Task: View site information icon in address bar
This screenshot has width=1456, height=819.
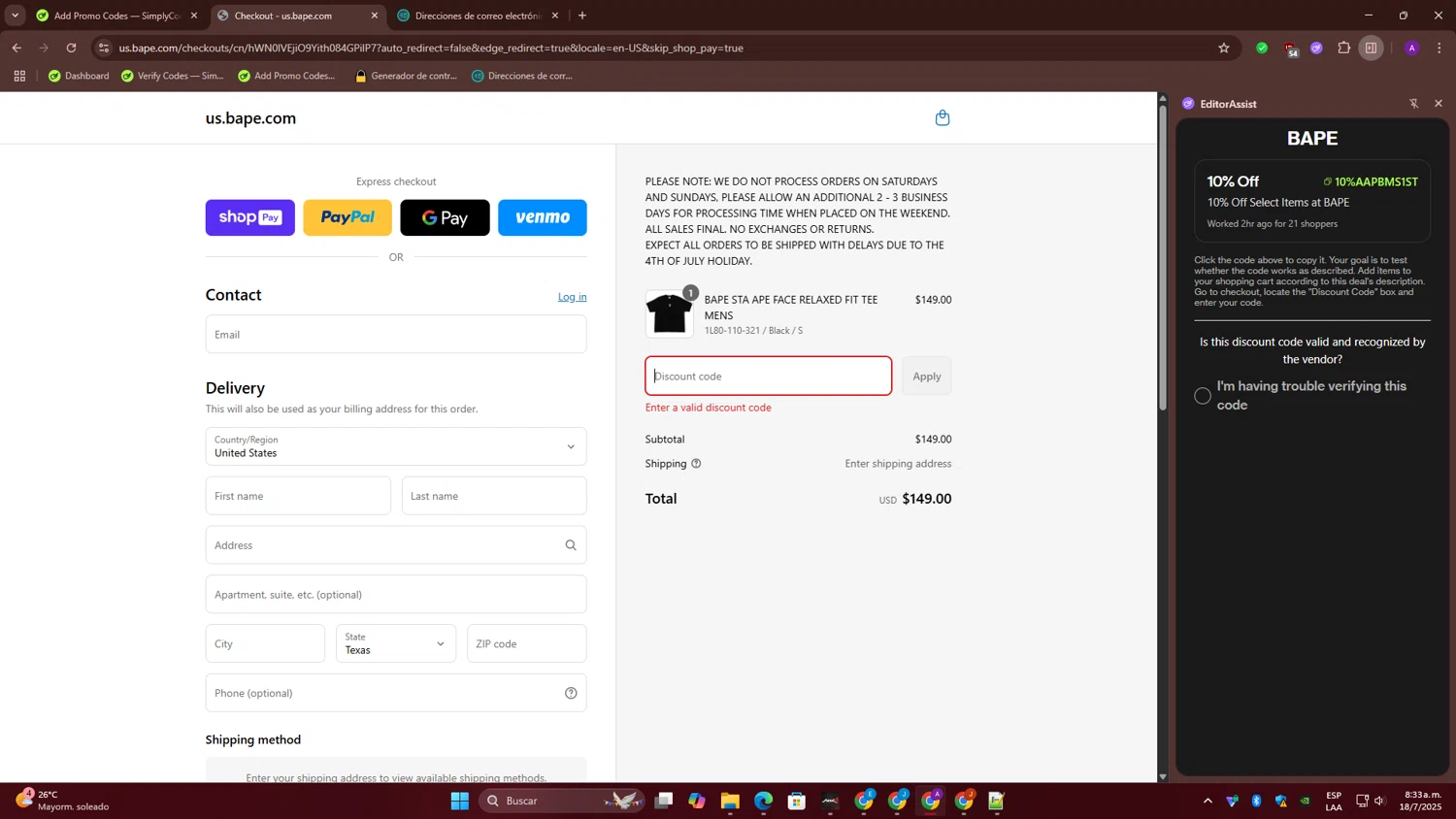Action: tap(104, 48)
